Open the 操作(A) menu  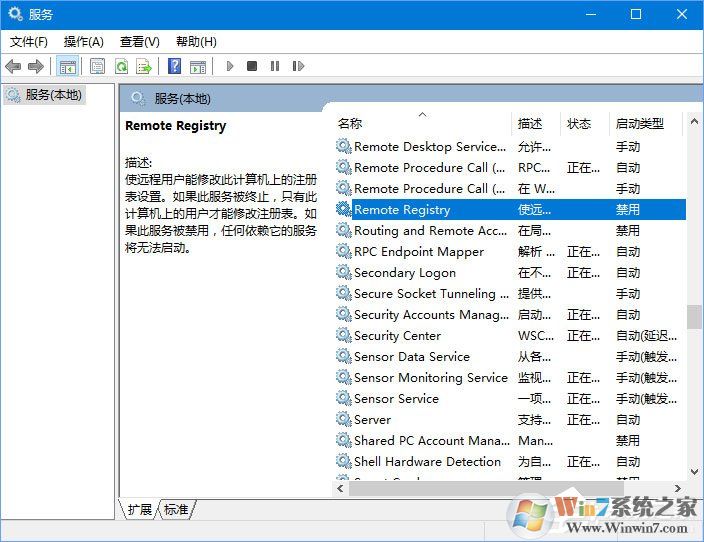84,42
